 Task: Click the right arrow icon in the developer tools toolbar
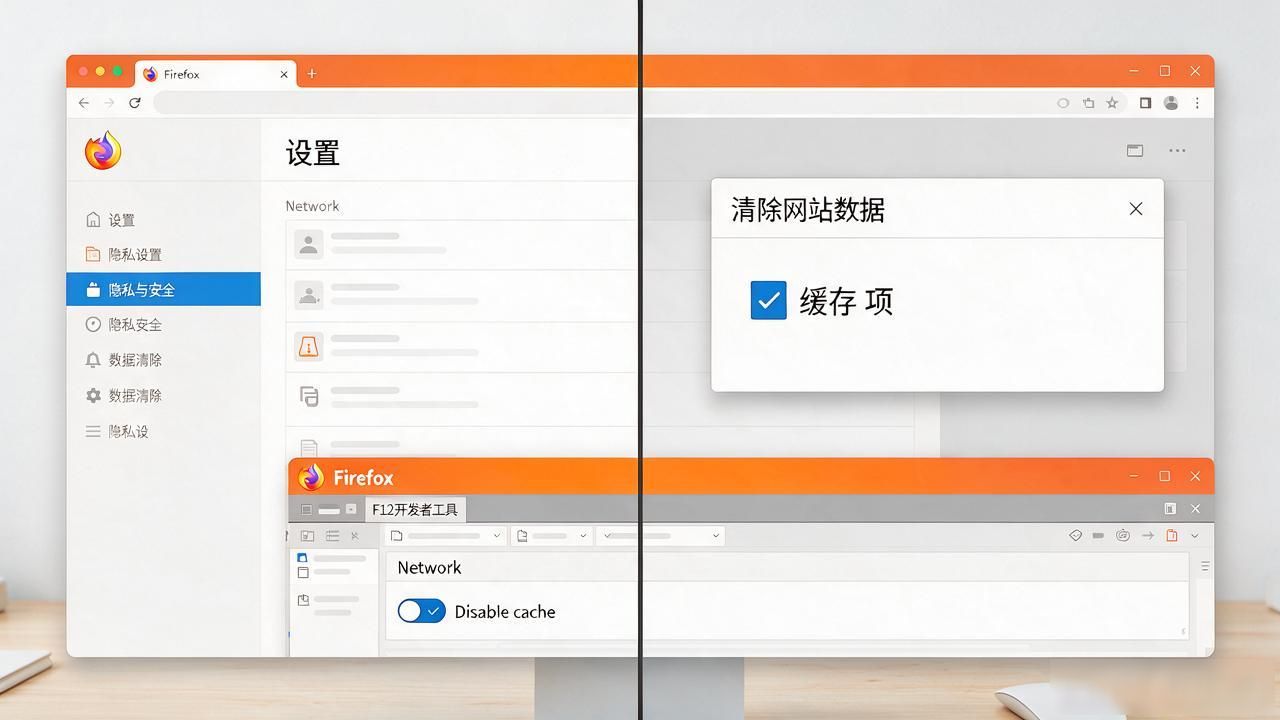(1147, 536)
